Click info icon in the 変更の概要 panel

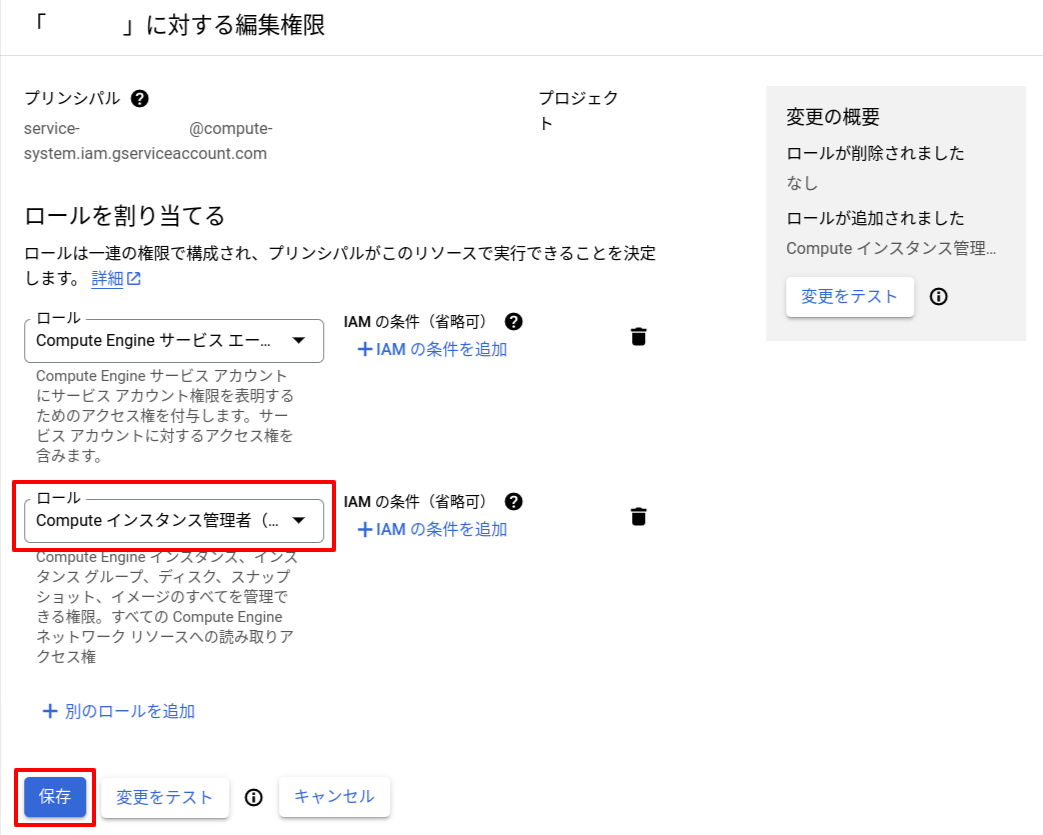tap(939, 297)
